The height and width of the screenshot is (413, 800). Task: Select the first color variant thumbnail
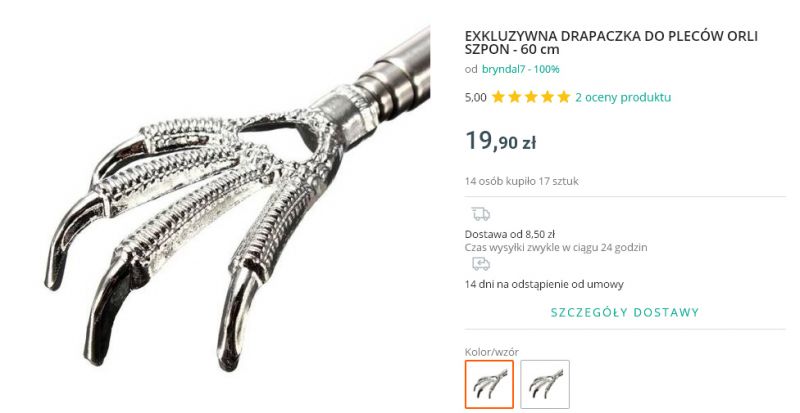click(489, 384)
